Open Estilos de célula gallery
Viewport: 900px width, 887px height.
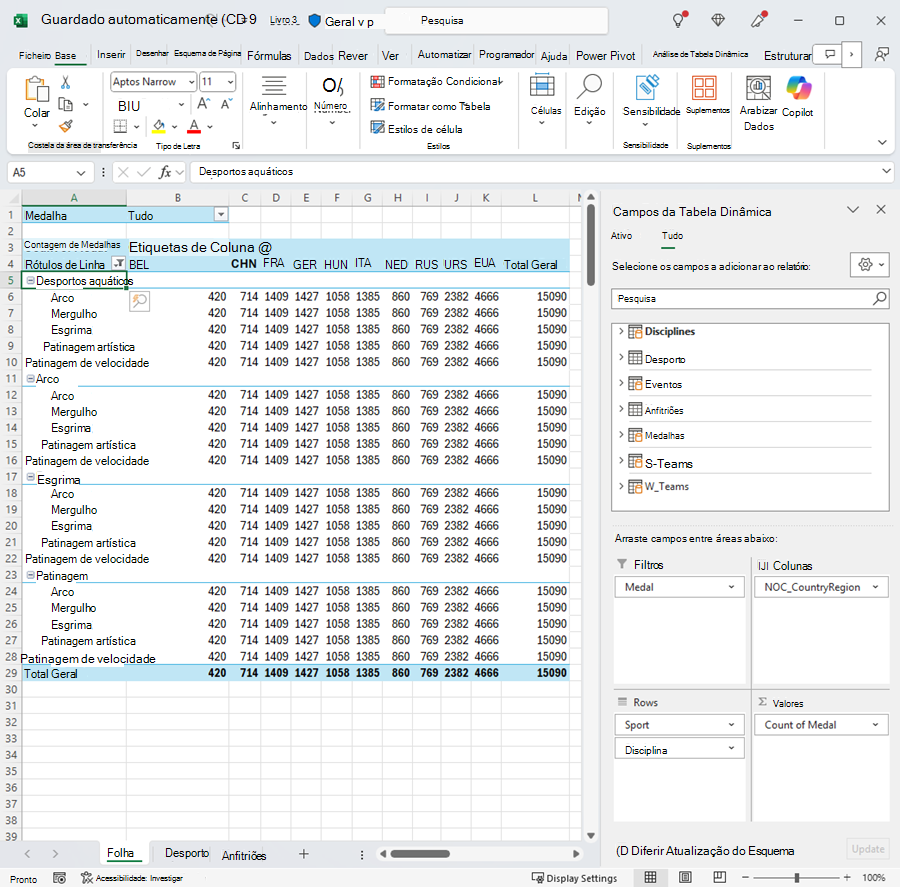(416, 129)
